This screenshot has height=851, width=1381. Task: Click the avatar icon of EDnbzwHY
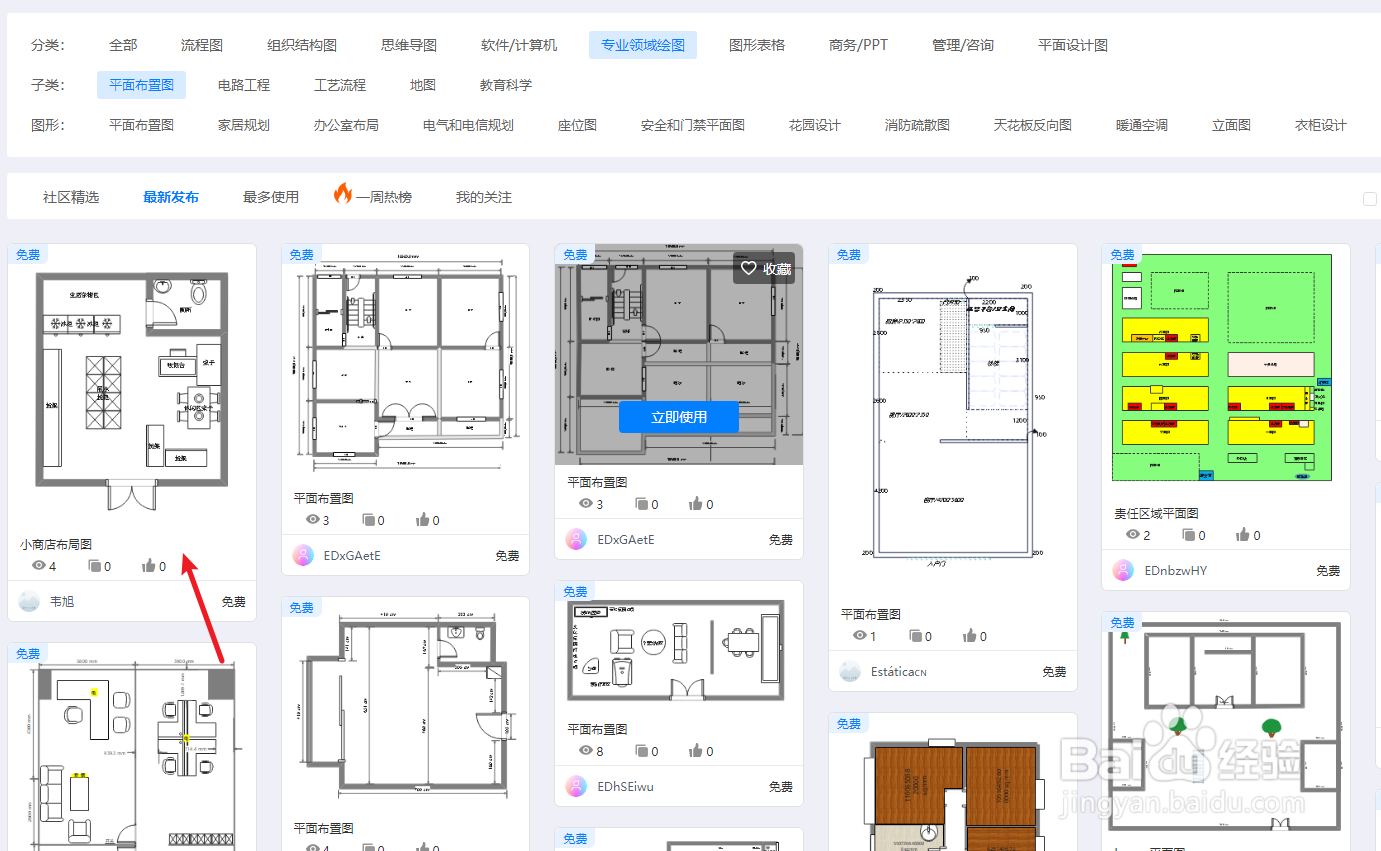(x=1123, y=570)
